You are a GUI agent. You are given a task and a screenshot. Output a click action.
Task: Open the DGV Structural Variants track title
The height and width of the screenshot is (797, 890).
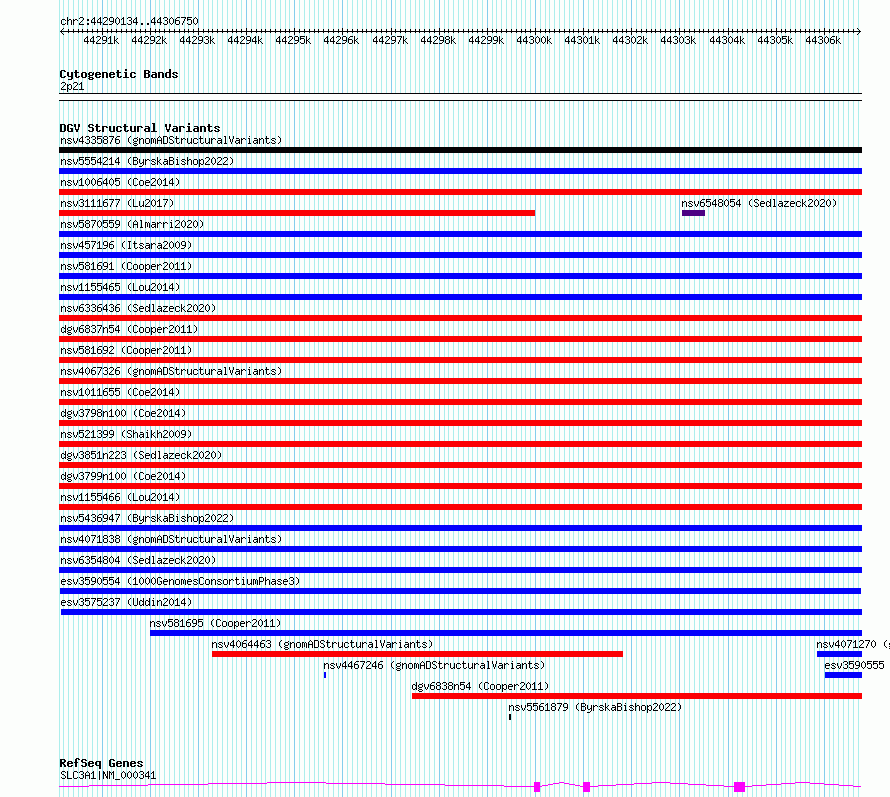click(139, 128)
